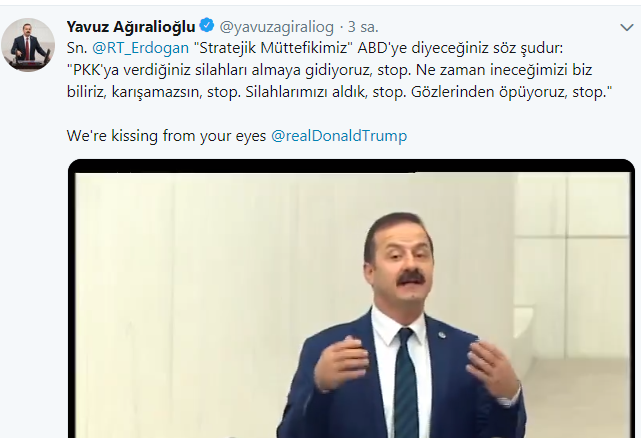Click the text 'We're kissing from your eyes'
The width and height of the screenshot is (641, 438).
coord(166,135)
